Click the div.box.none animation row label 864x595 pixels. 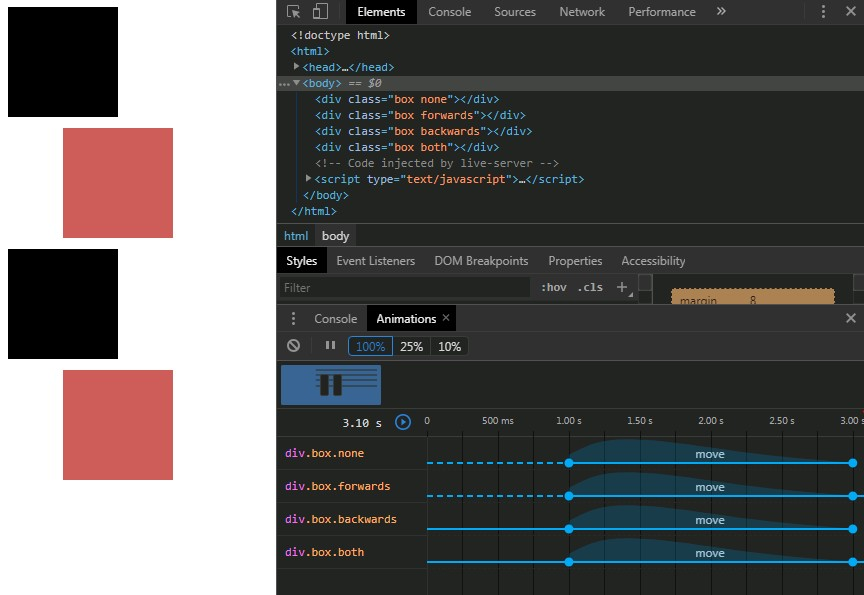325,453
